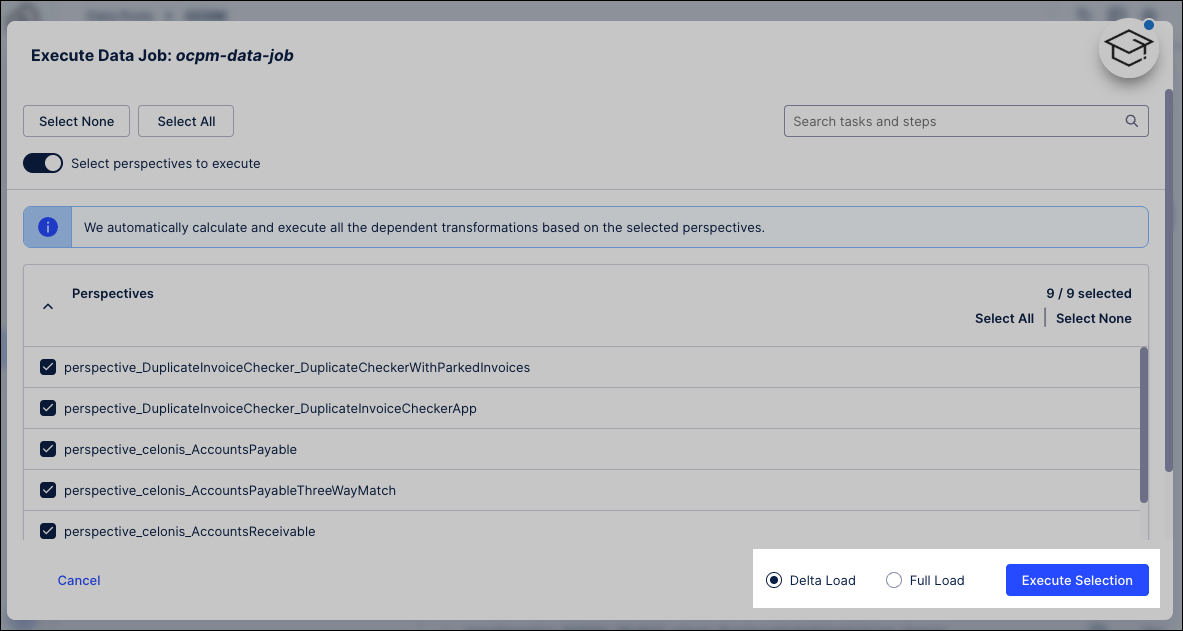Click the search magnifier icon
Screen dimensions: 1183x631
1132,121
